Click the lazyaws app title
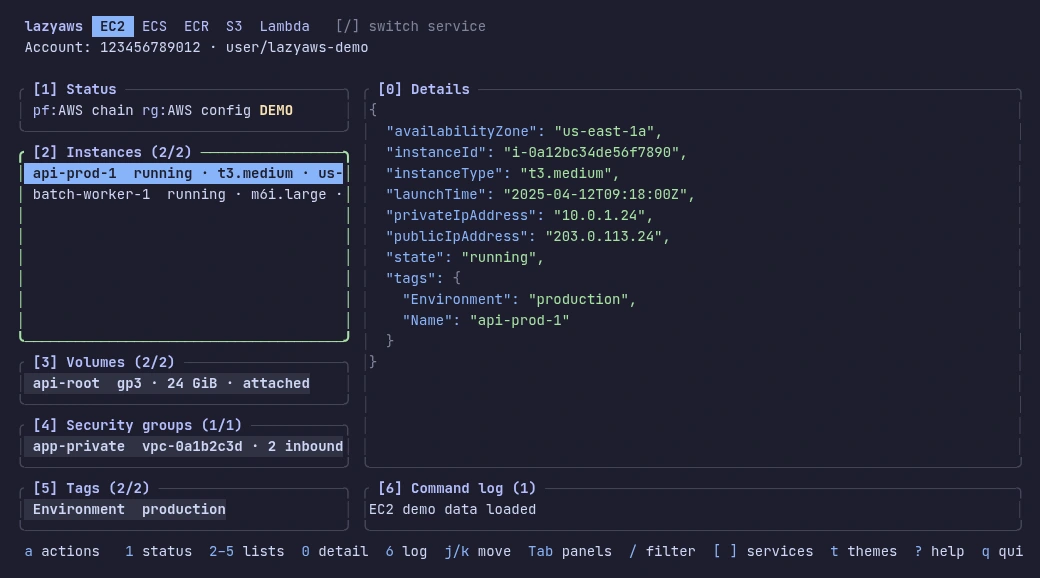This screenshot has height=578, width=1040. point(54,27)
